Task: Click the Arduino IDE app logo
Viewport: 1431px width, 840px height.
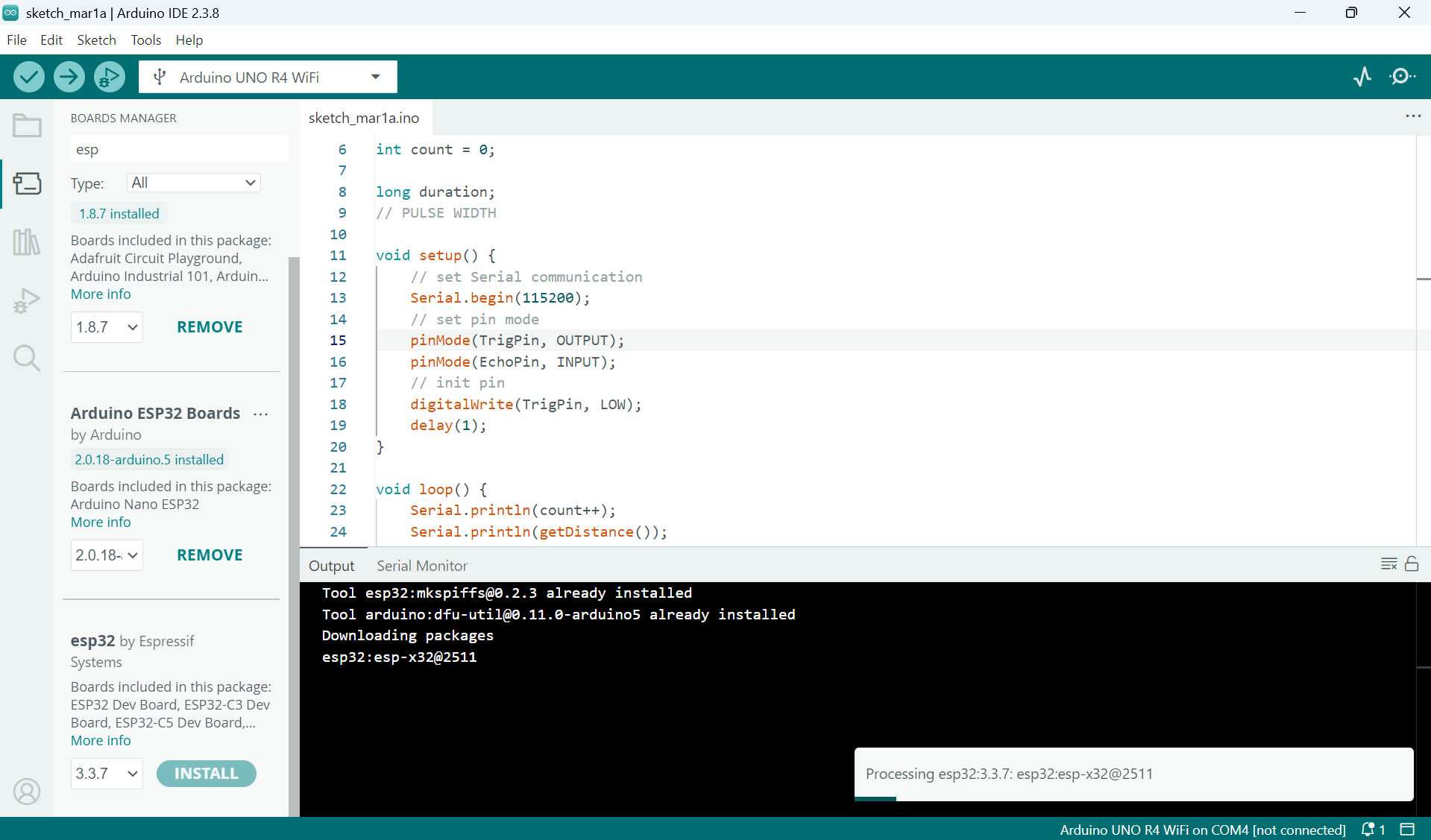Action: [x=10, y=13]
